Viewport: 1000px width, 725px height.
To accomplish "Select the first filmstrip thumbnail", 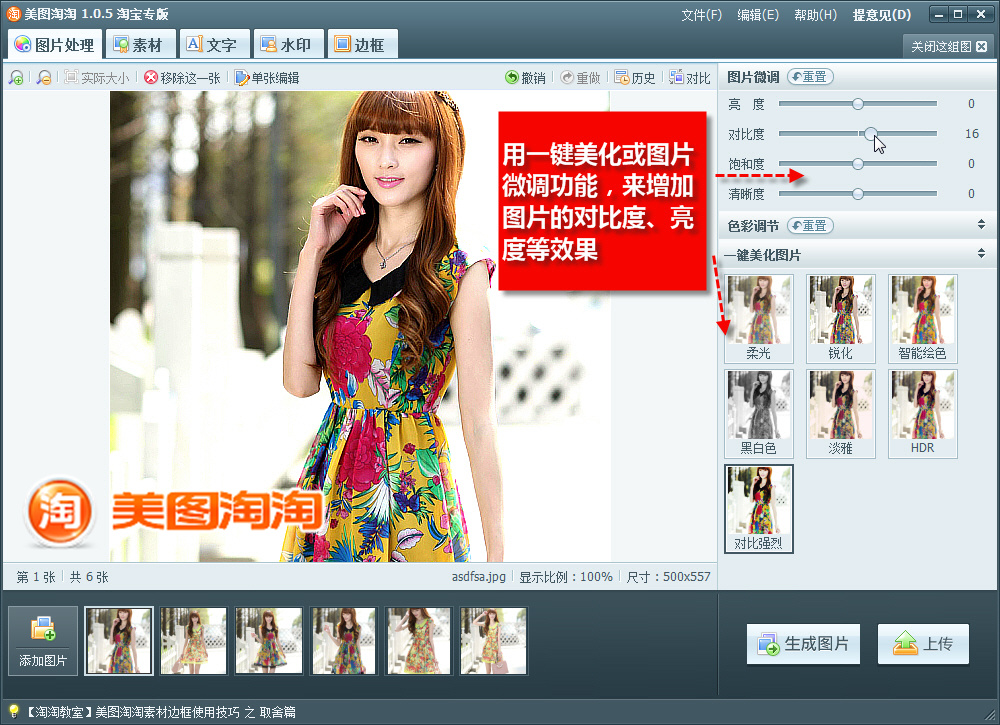I will coord(119,641).
